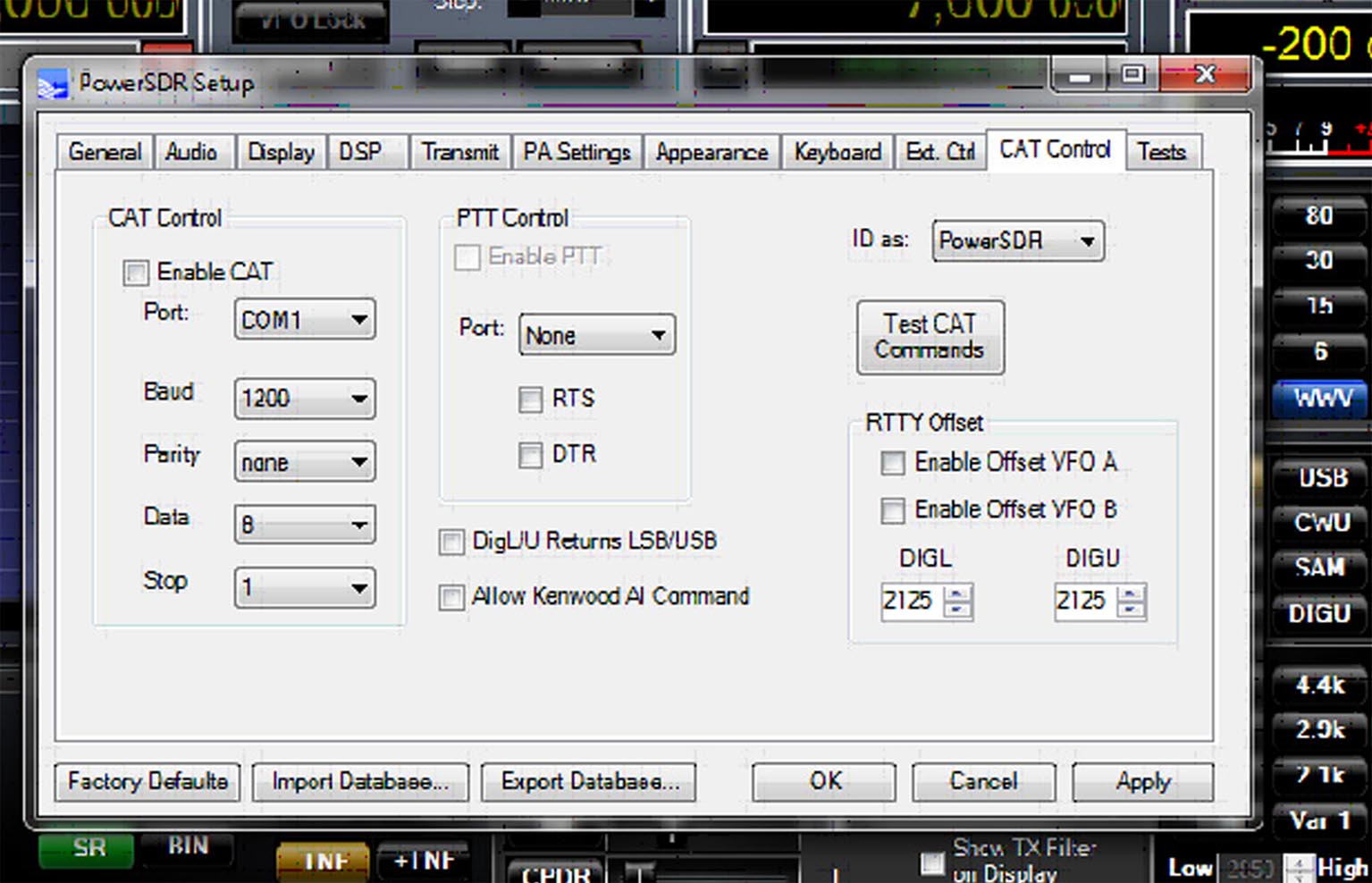Toggle the RTS checkbox
This screenshot has height=883, width=1372.
tap(530, 399)
